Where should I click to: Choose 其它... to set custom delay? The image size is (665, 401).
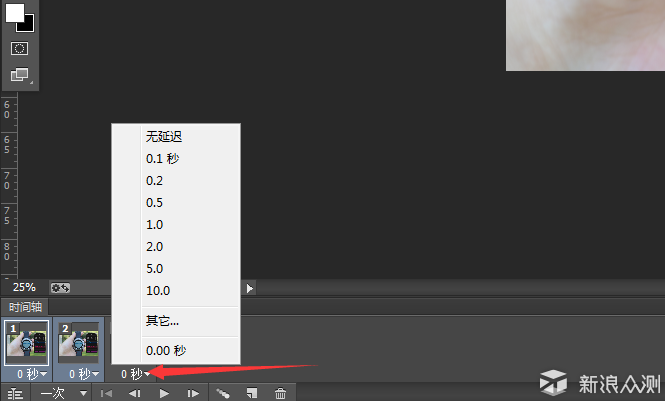tap(162, 320)
